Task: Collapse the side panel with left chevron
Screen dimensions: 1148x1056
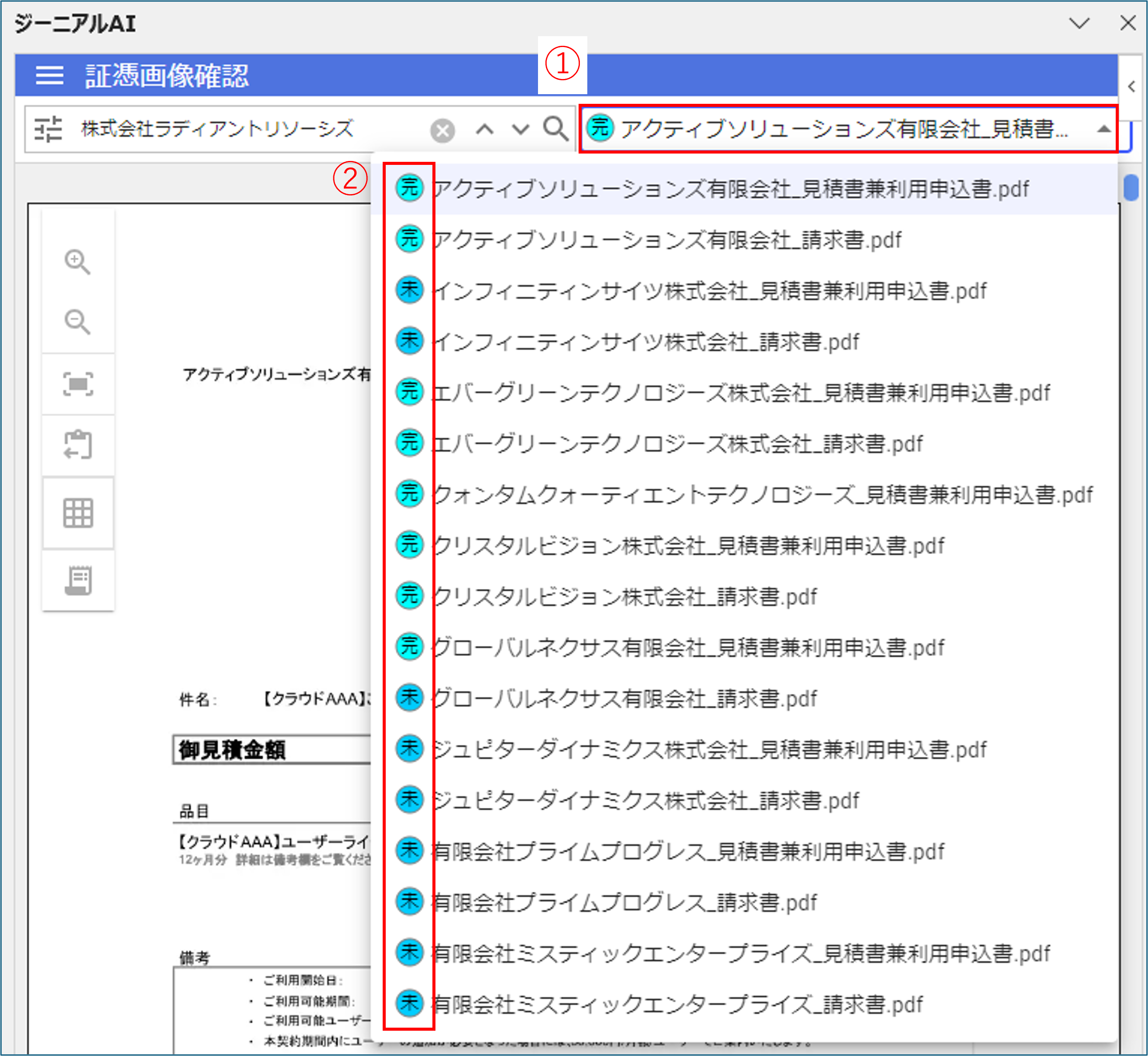Action: (1131, 87)
